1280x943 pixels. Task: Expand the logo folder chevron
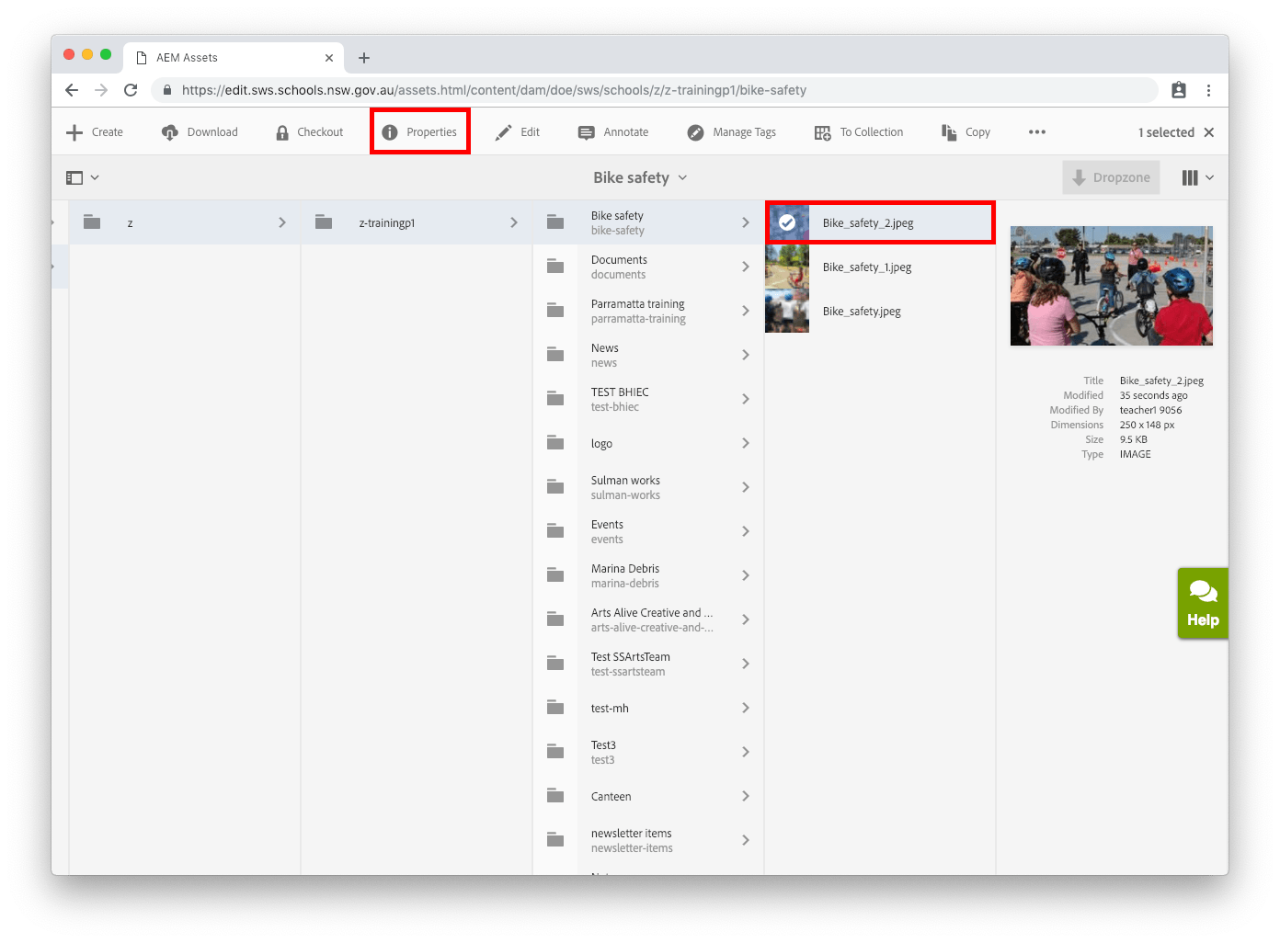pyautogui.click(x=745, y=443)
